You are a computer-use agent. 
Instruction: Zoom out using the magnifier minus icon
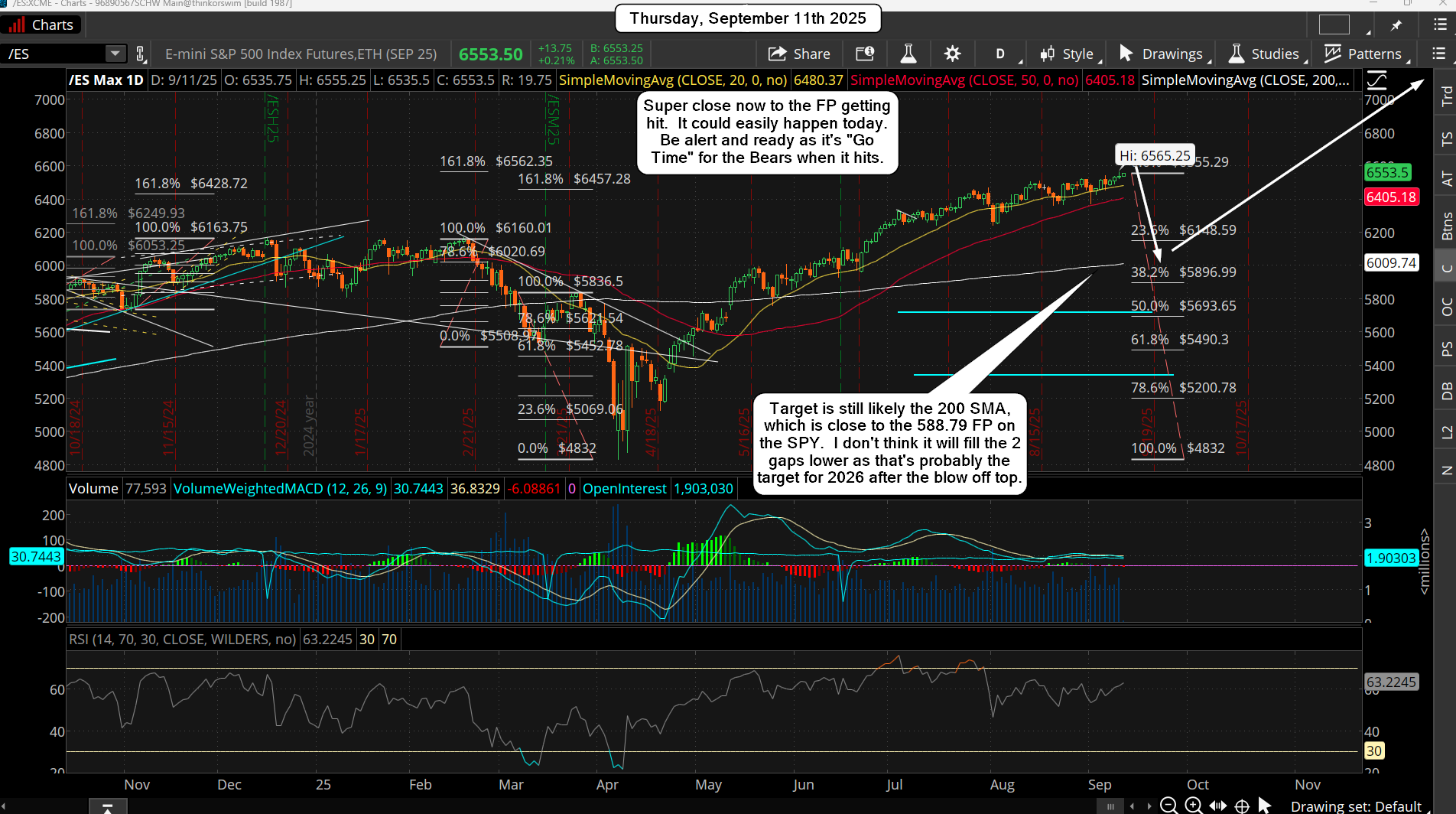click(x=1168, y=805)
